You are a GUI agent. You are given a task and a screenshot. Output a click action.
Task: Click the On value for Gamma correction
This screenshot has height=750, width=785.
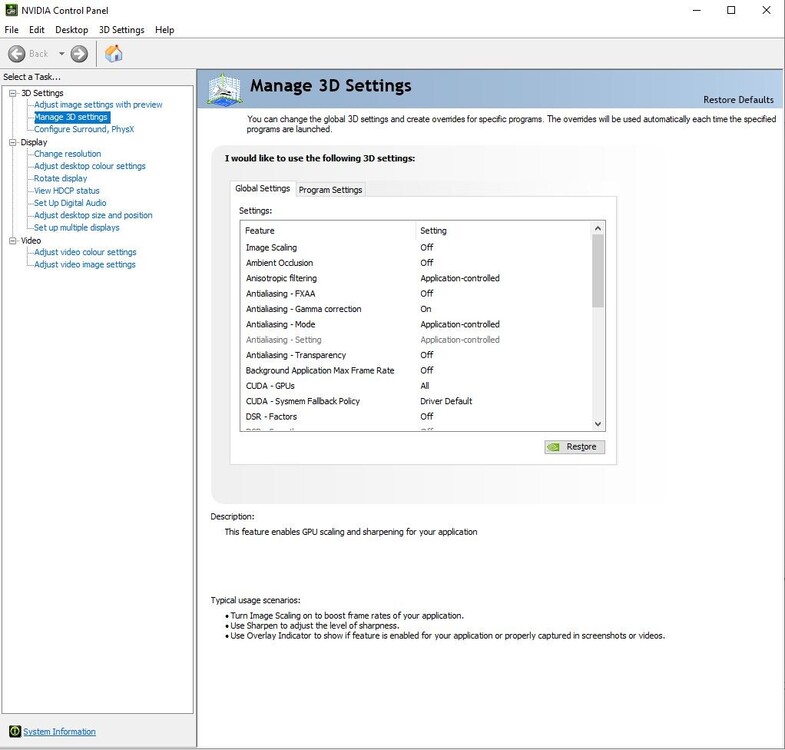click(426, 309)
